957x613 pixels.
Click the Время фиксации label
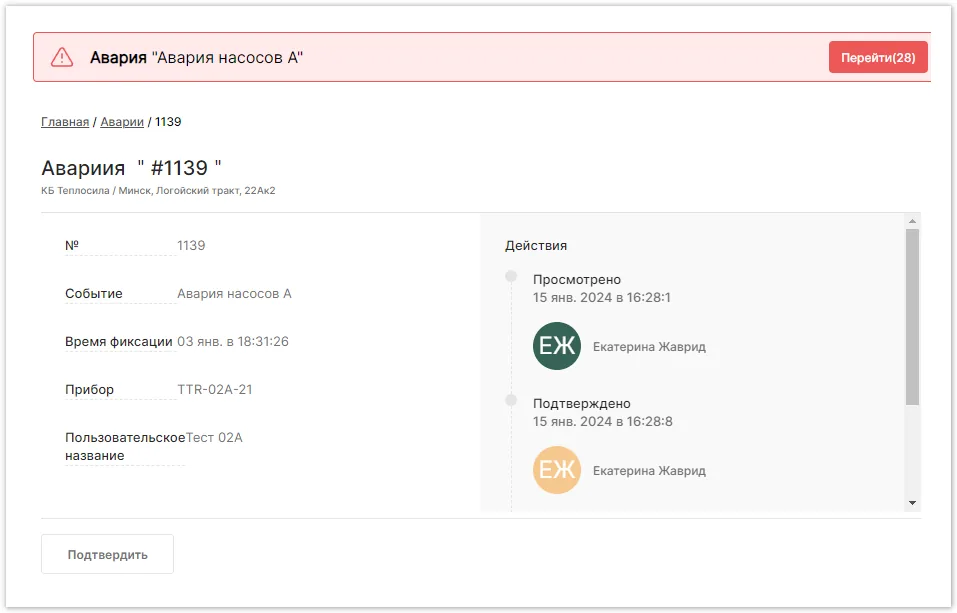click(x=119, y=341)
